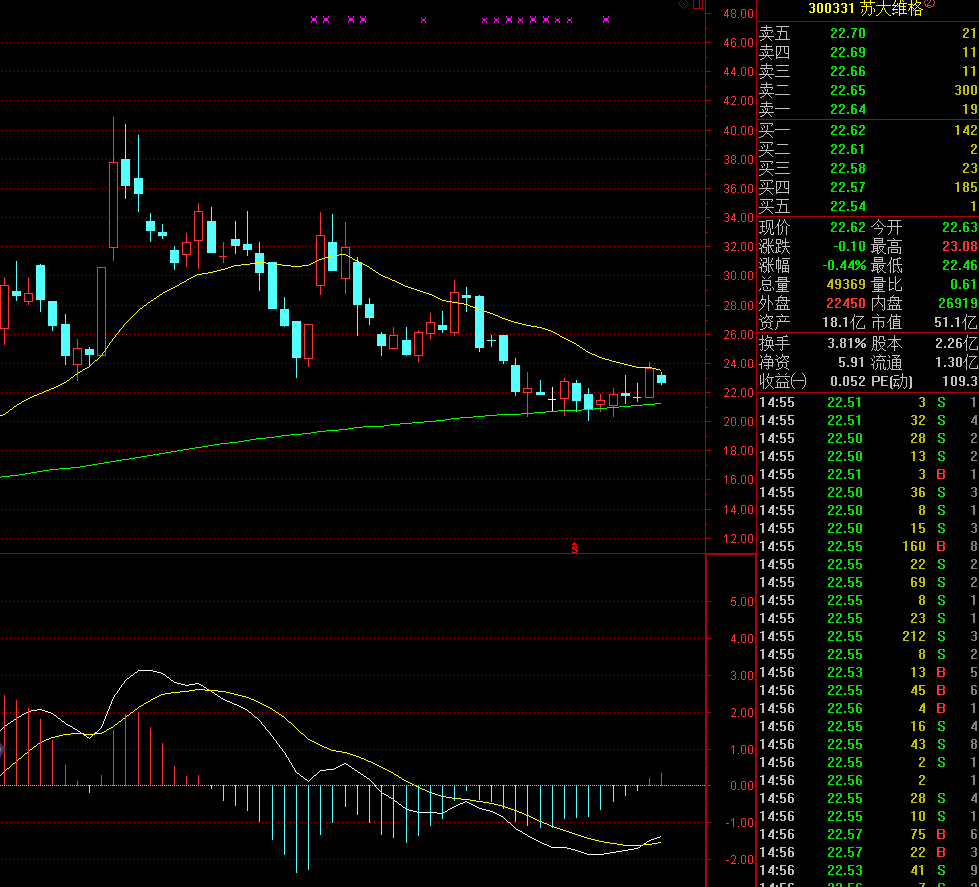Click the 今开 value 22.63
Image resolution: width=979 pixels, height=887 pixels.
pos(960,227)
